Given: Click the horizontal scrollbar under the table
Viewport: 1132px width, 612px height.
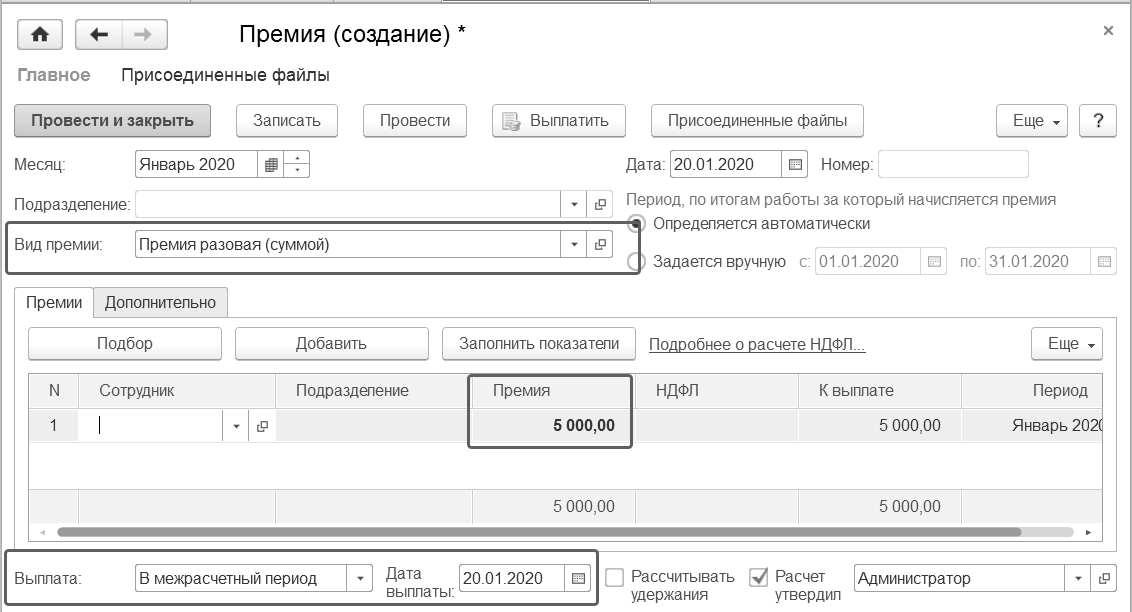Looking at the screenshot, I should 540,533.
